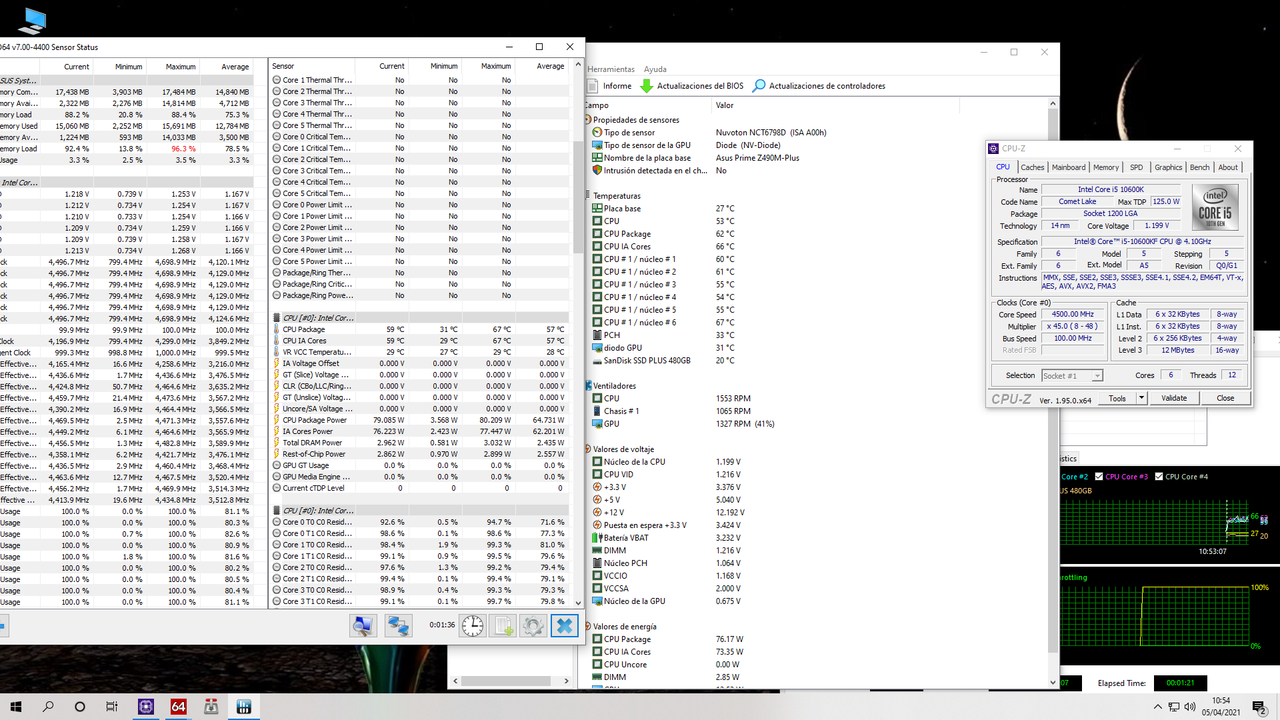Switch to Memory tab in CPU-Z
Viewport: 1280px width, 720px height.
point(1106,167)
